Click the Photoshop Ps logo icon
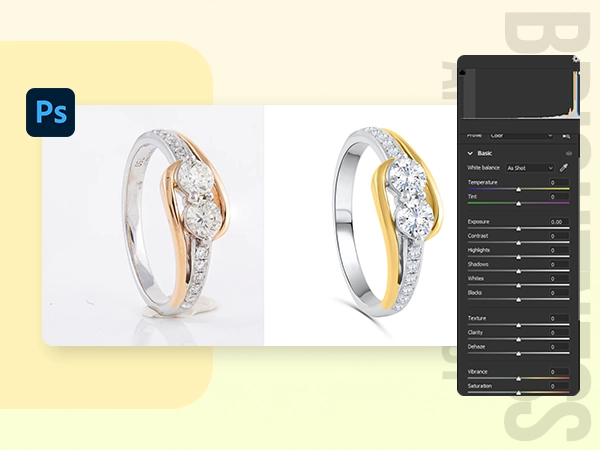This screenshot has width=600, height=450. coord(51,112)
